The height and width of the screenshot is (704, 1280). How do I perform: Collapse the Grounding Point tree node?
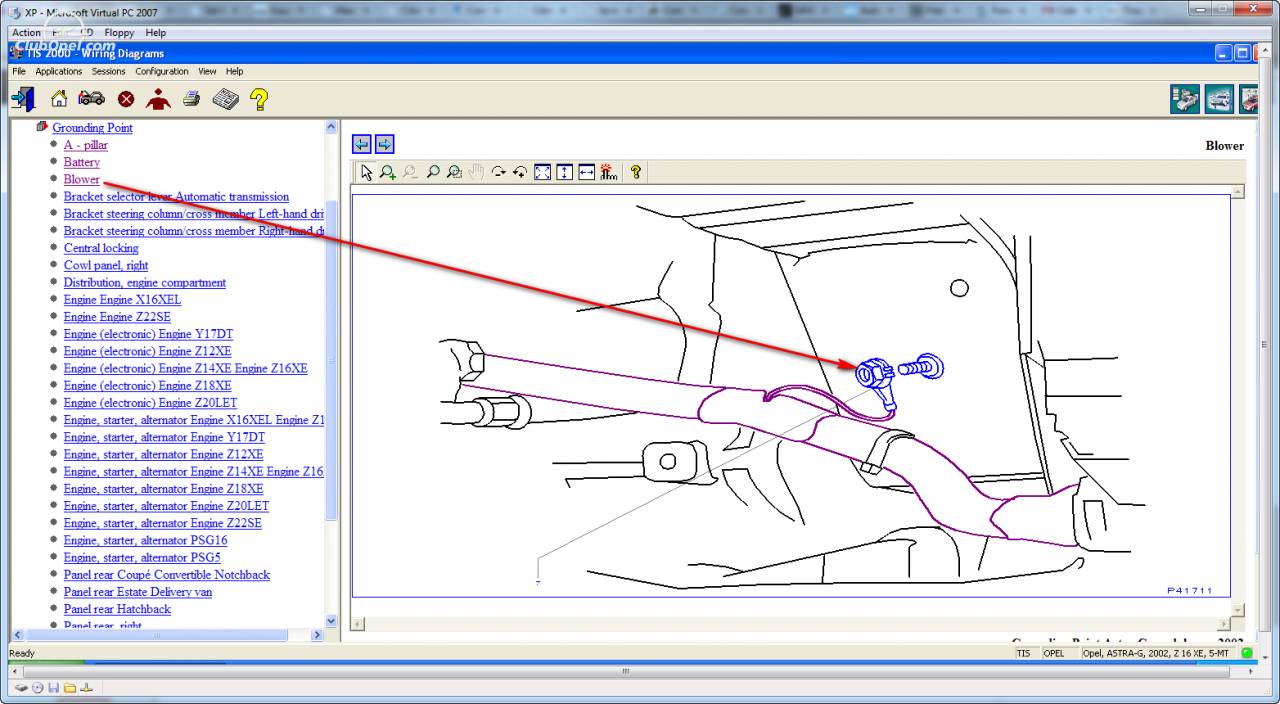[x=42, y=127]
